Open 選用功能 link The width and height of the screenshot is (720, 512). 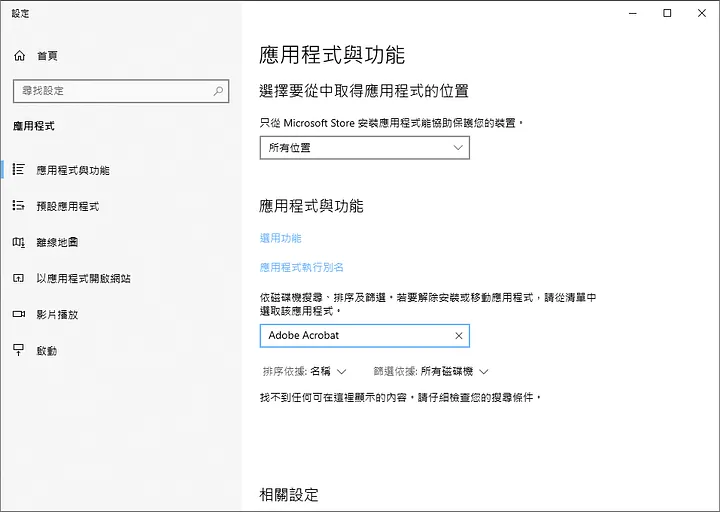pos(281,238)
